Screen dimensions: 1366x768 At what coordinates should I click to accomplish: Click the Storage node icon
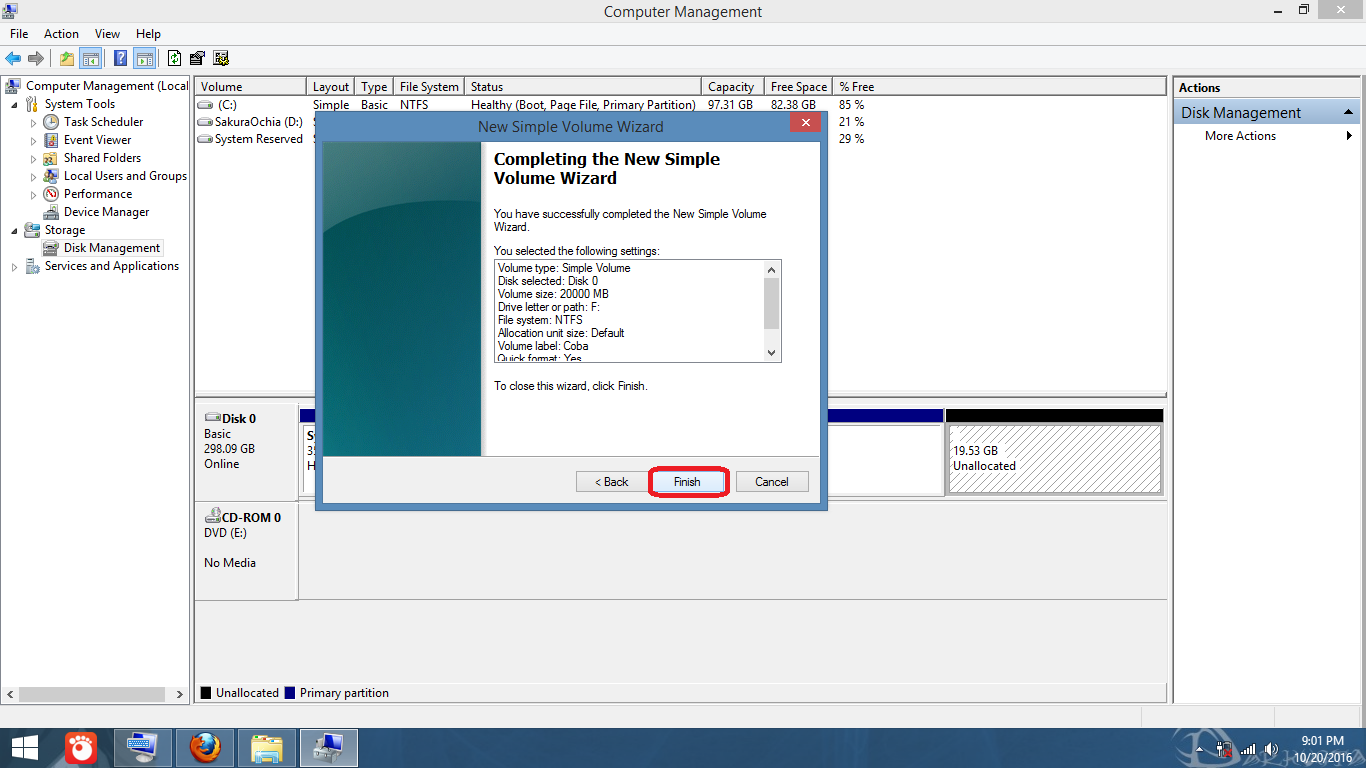point(32,230)
